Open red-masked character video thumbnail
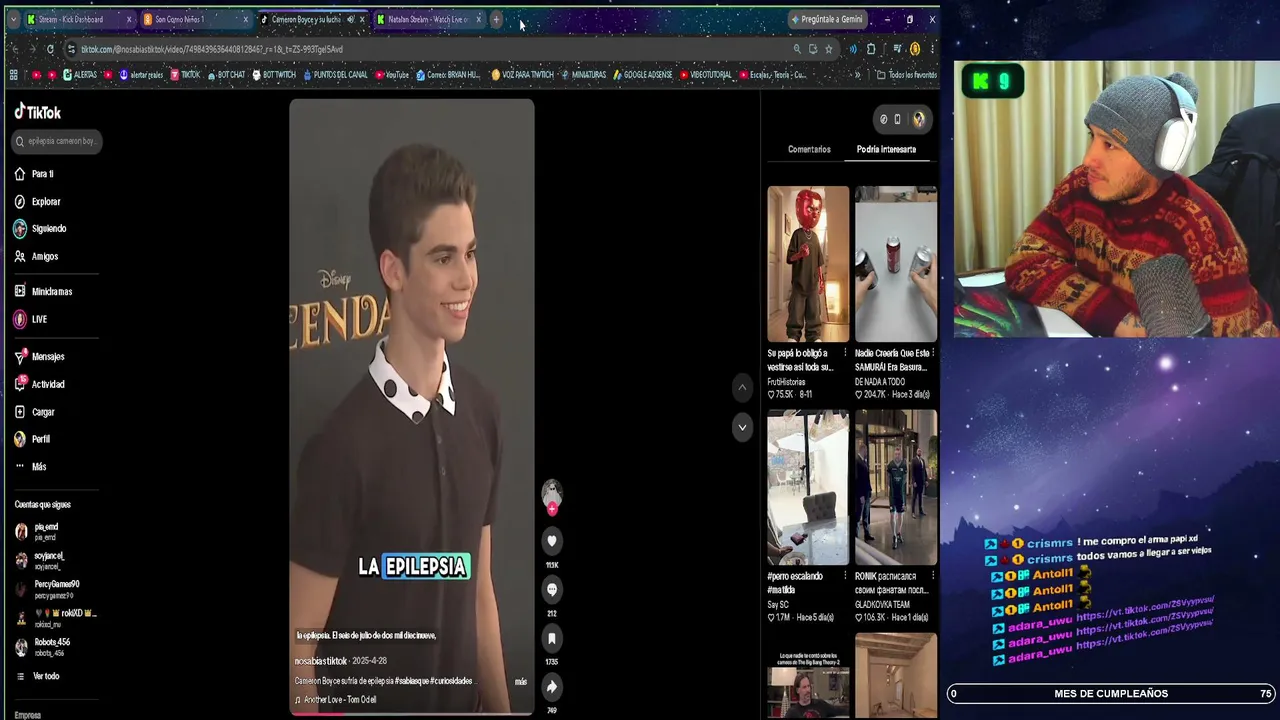 [x=808, y=264]
